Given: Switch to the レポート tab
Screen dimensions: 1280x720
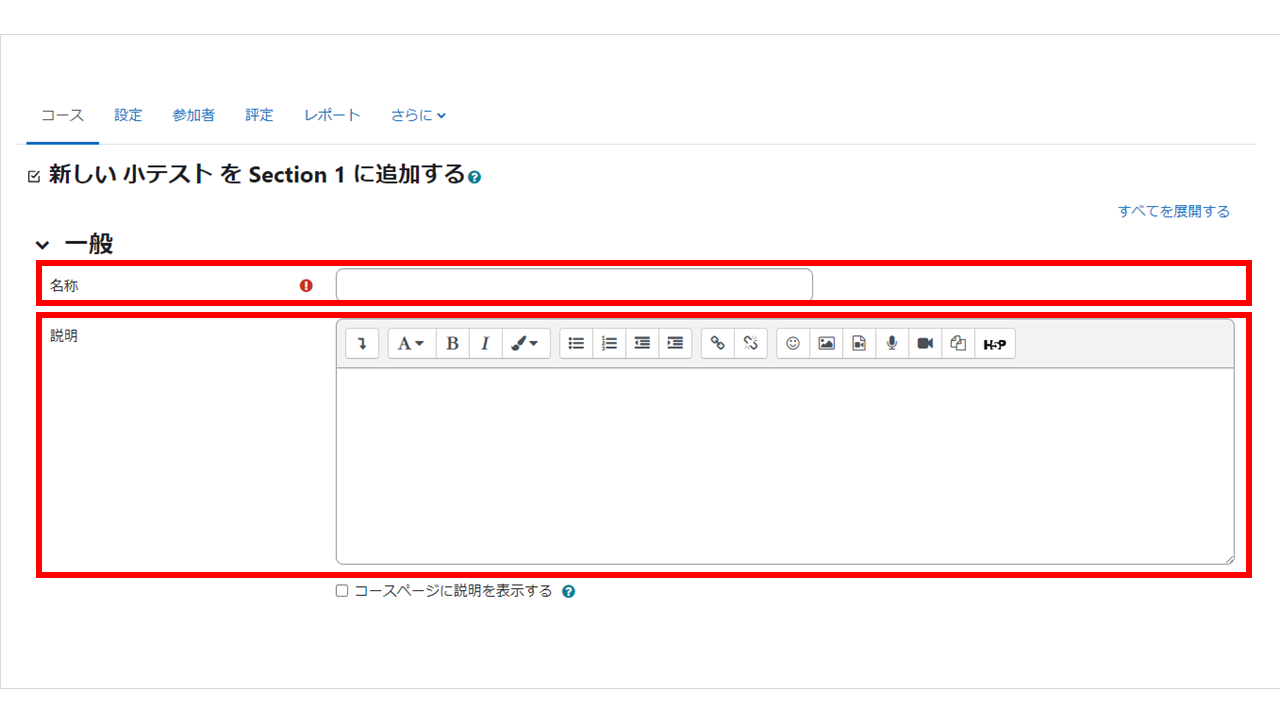Looking at the screenshot, I should 332,115.
